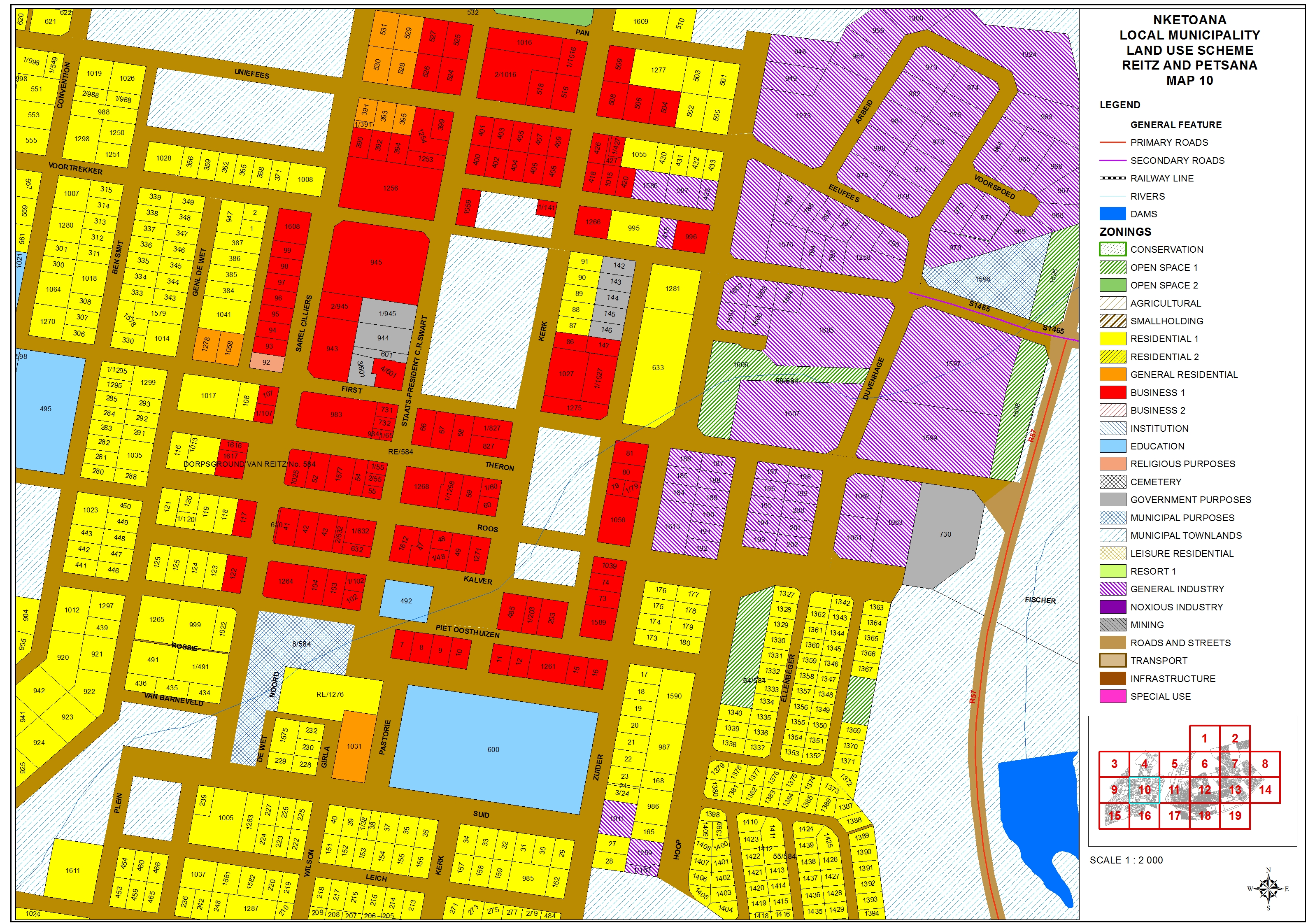
Task: Open map sheet 10 in index grid
Action: (1144, 790)
